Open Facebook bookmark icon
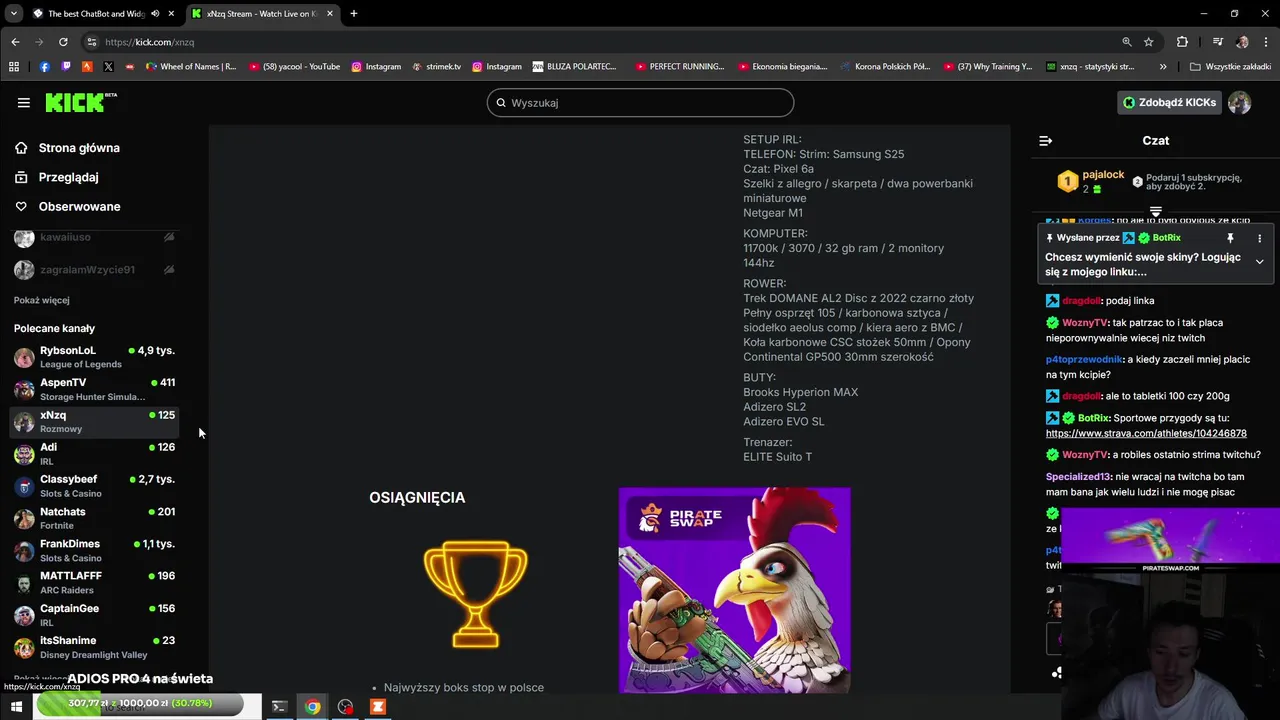Viewport: 1280px width, 720px height. point(44,67)
